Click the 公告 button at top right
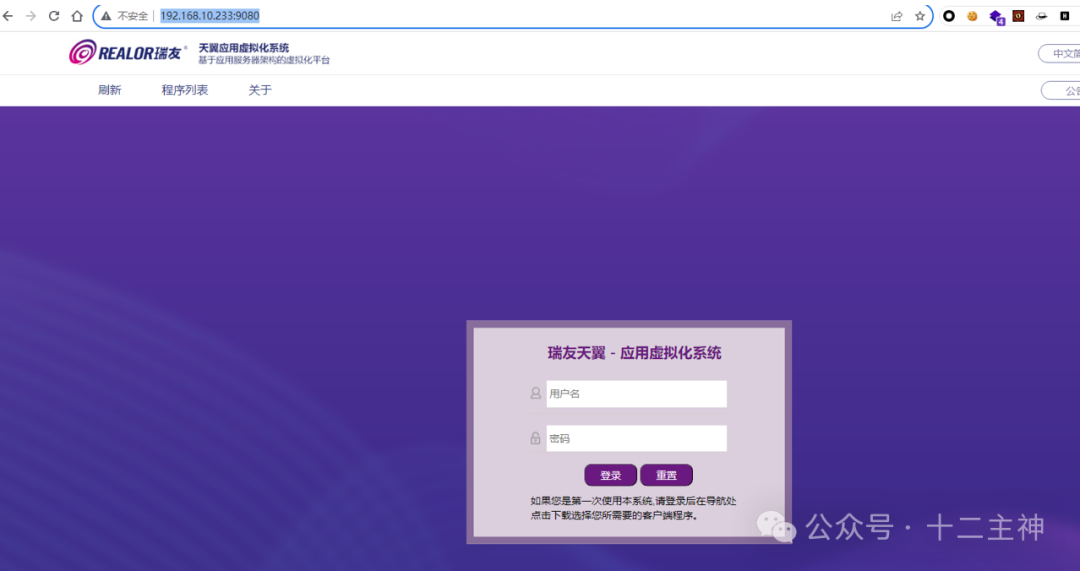The width and height of the screenshot is (1080, 571). click(x=1061, y=90)
